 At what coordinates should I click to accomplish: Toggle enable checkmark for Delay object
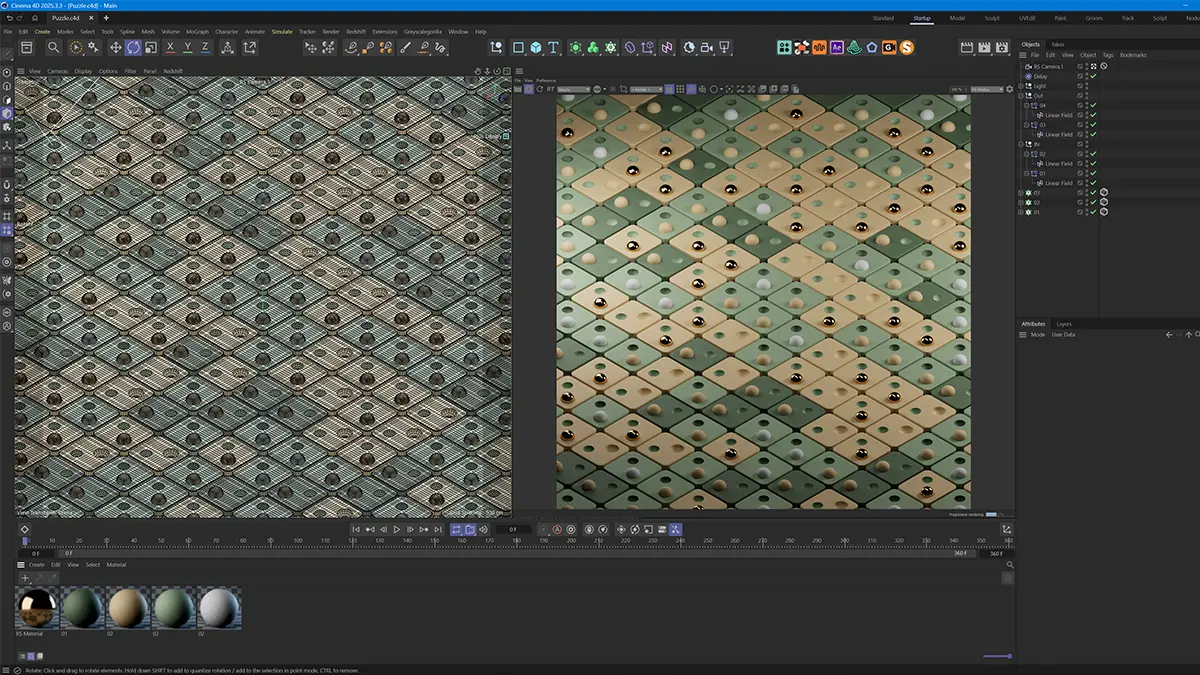1094,76
